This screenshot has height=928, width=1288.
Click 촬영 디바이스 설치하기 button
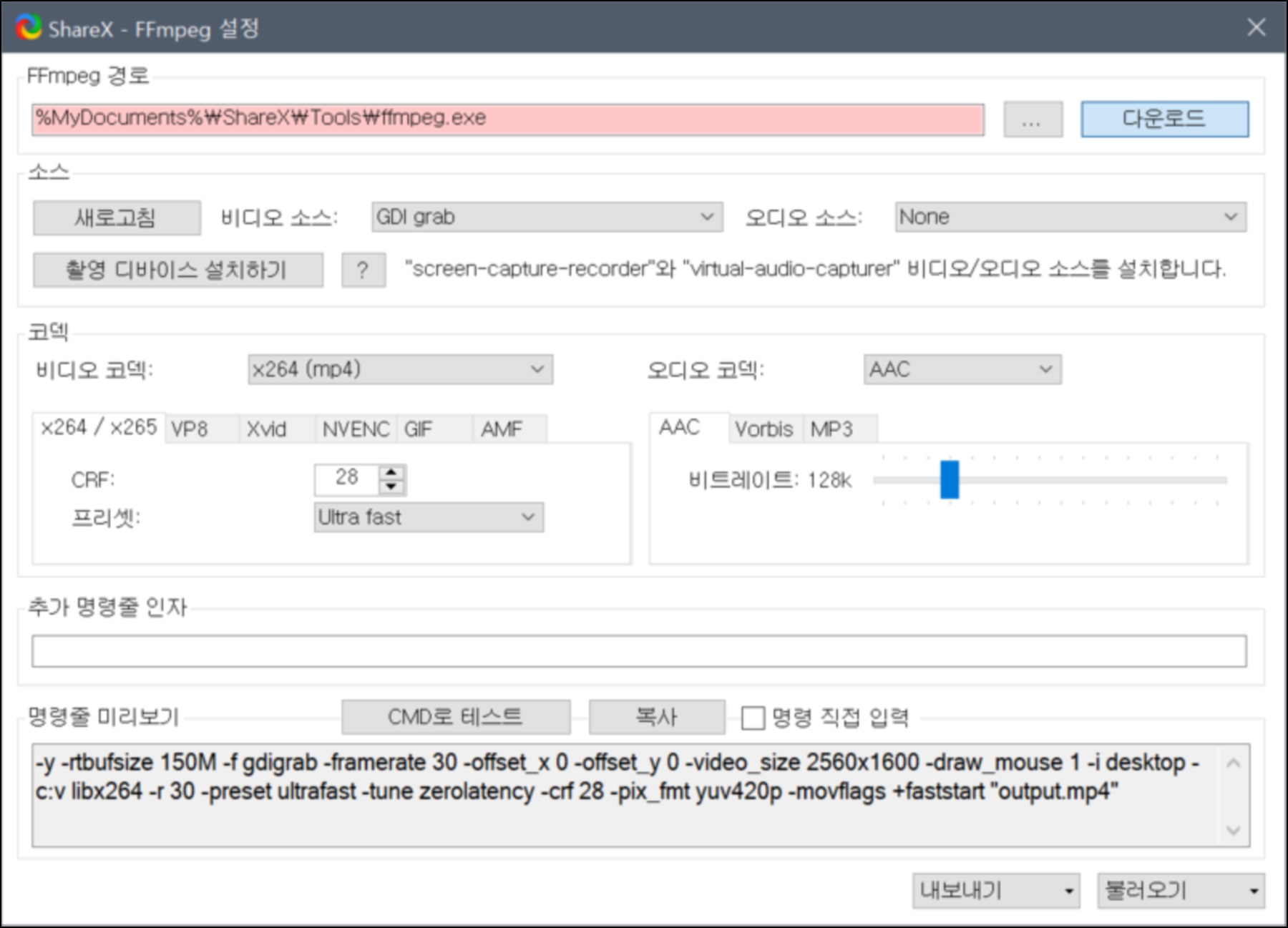pyautogui.click(x=177, y=270)
